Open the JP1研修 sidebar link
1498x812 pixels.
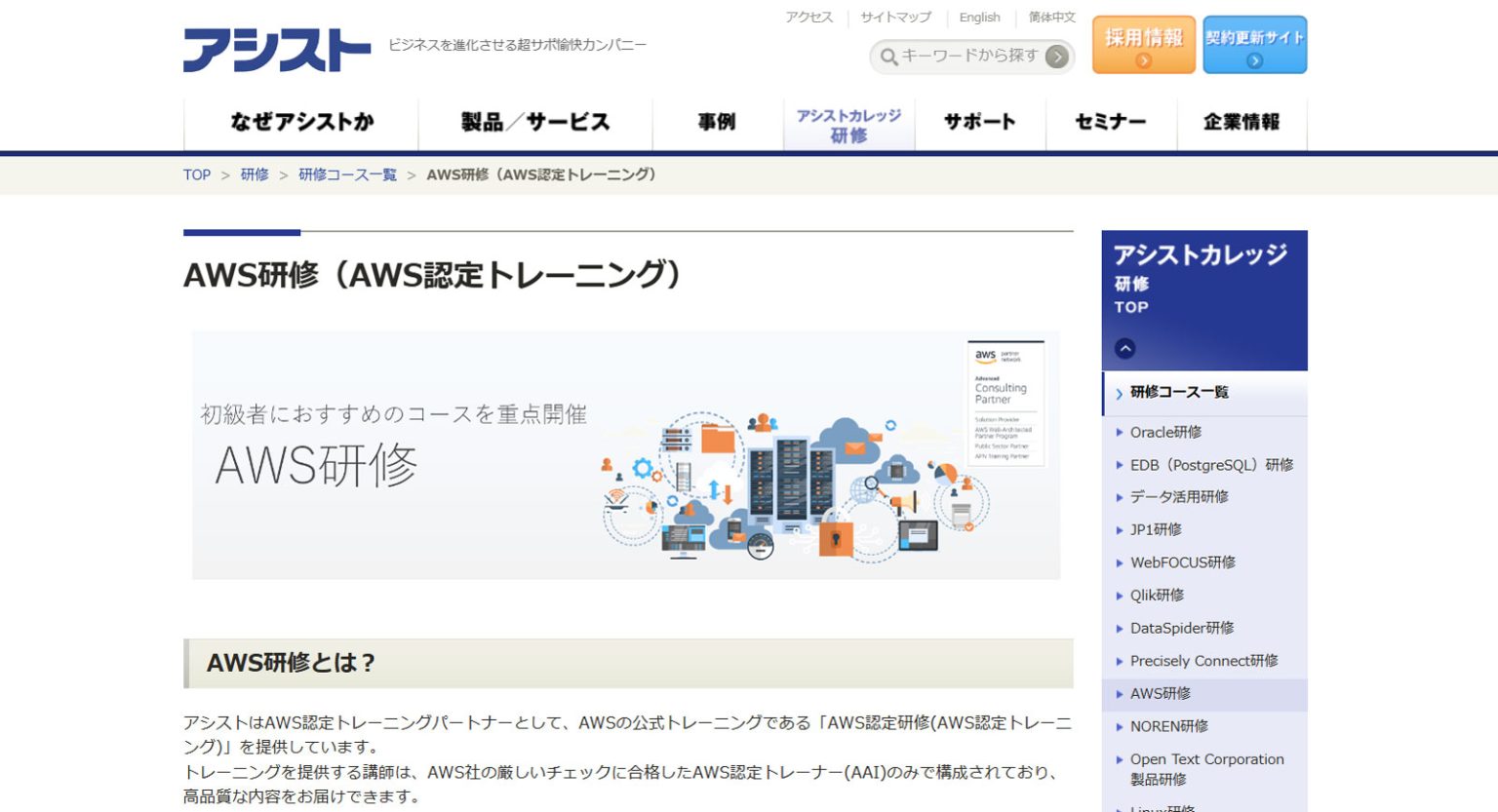(x=1156, y=529)
